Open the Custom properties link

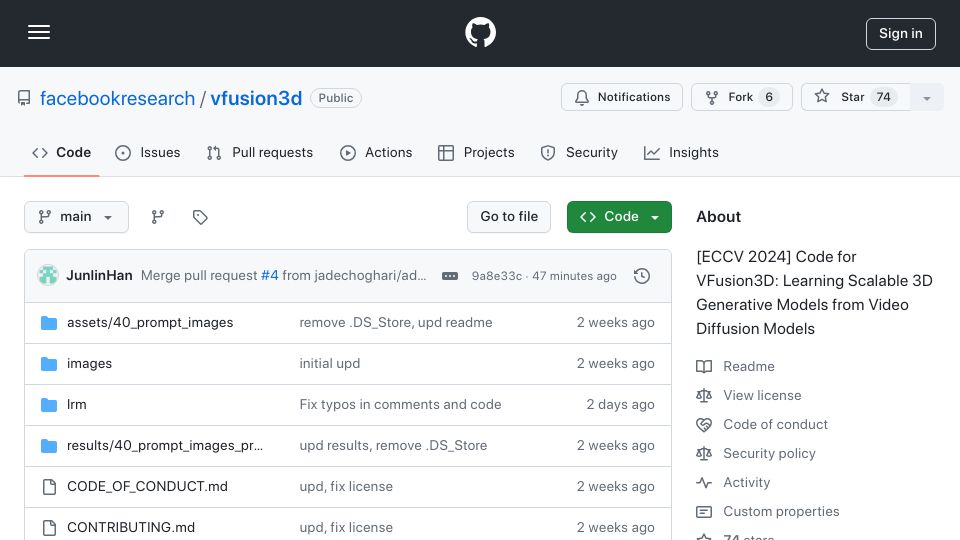pyautogui.click(x=781, y=511)
